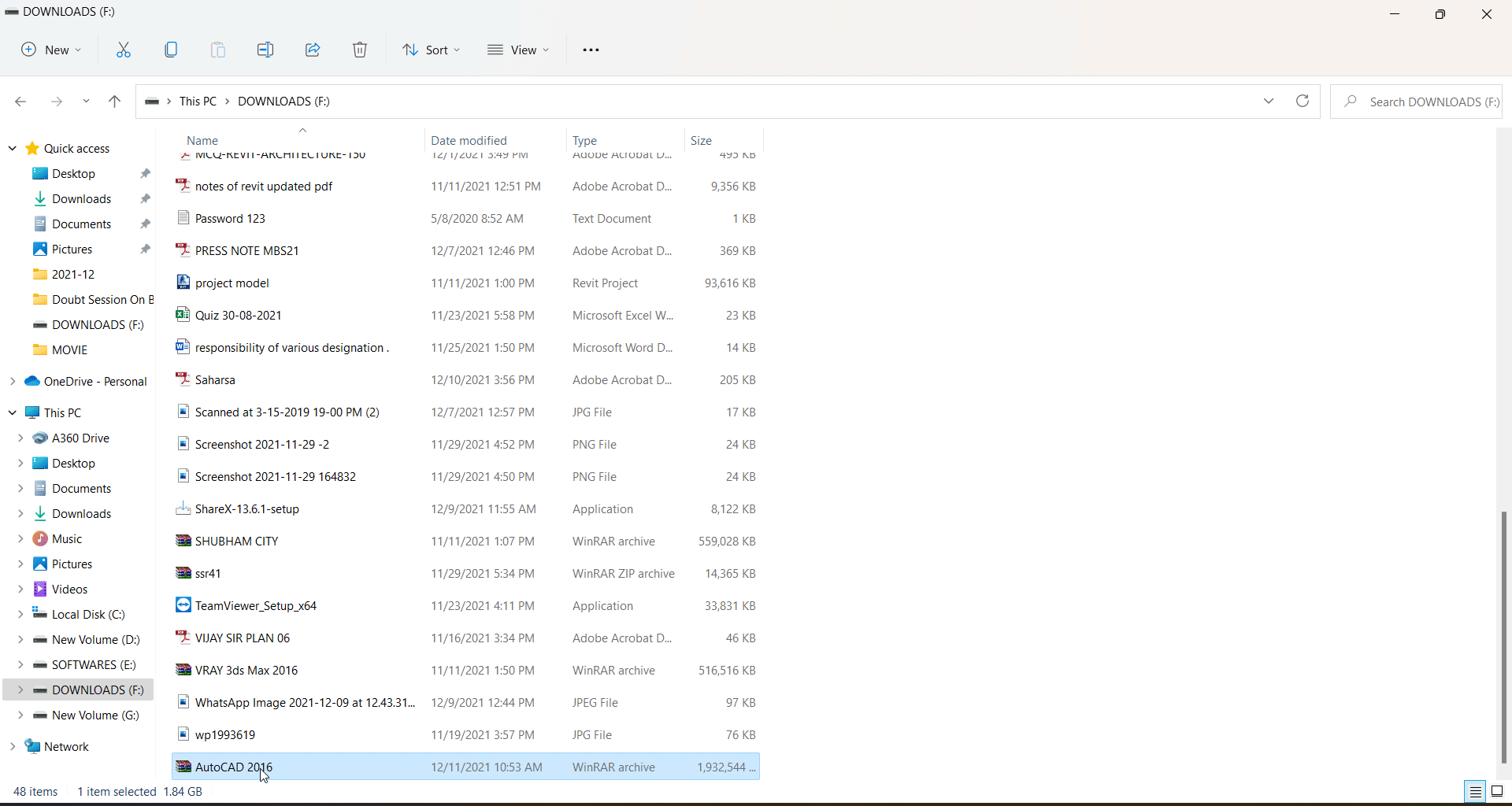This screenshot has width=1512, height=806.
Task: Select the Saharsa PDF file icon
Action: click(x=183, y=379)
